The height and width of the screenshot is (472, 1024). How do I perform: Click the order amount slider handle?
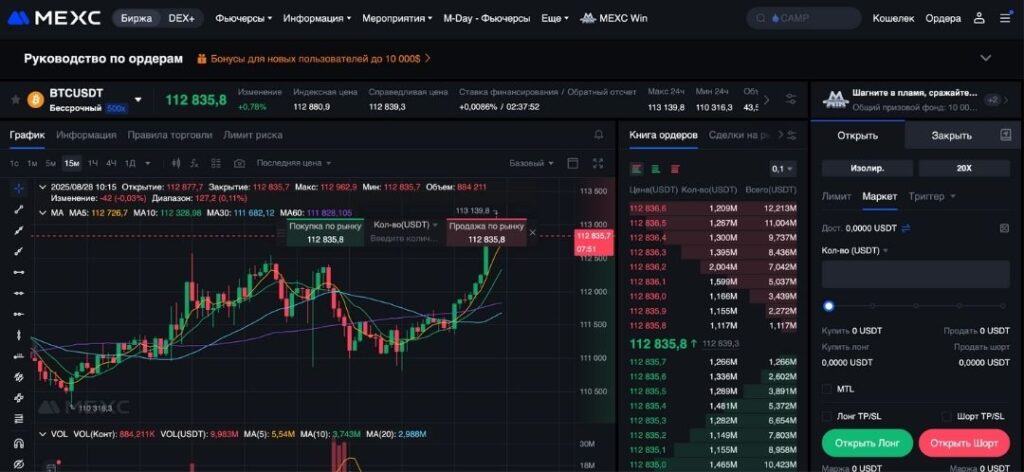pos(829,306)
